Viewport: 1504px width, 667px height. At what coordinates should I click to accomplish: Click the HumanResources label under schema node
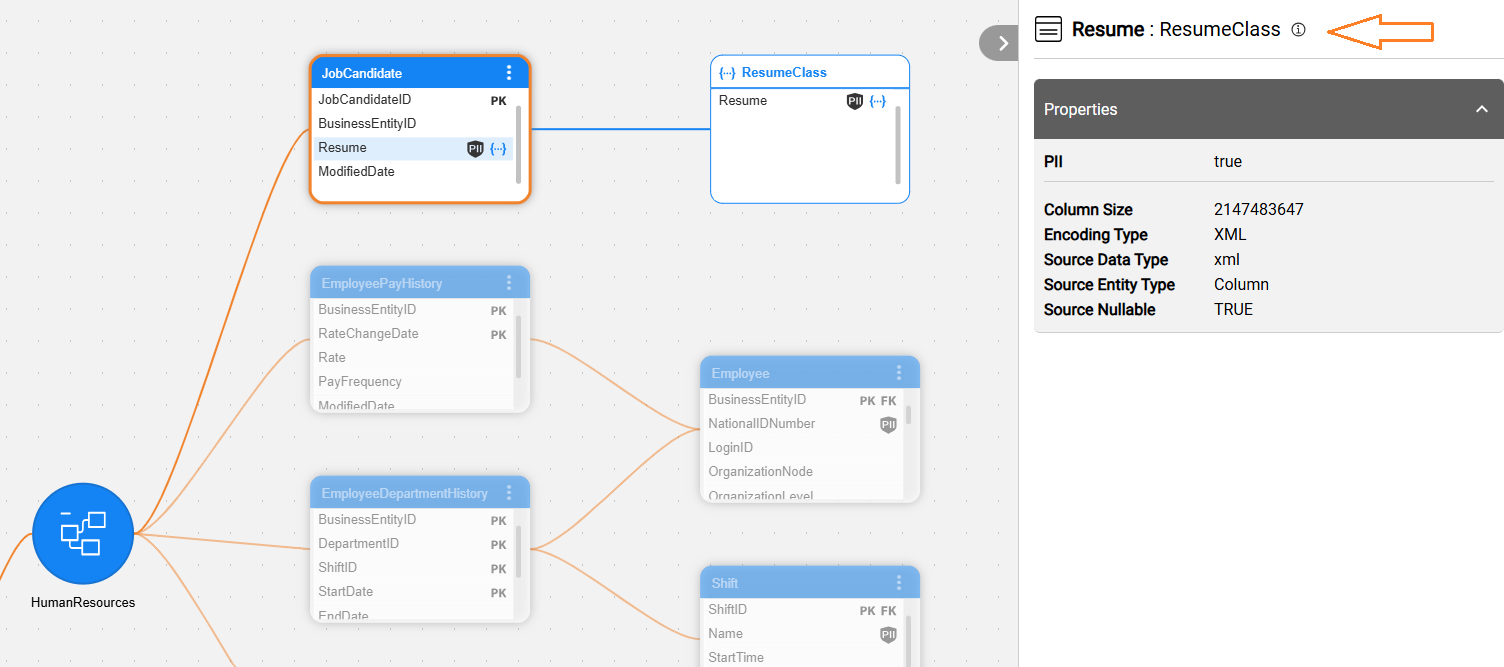[x=83, y=602]
